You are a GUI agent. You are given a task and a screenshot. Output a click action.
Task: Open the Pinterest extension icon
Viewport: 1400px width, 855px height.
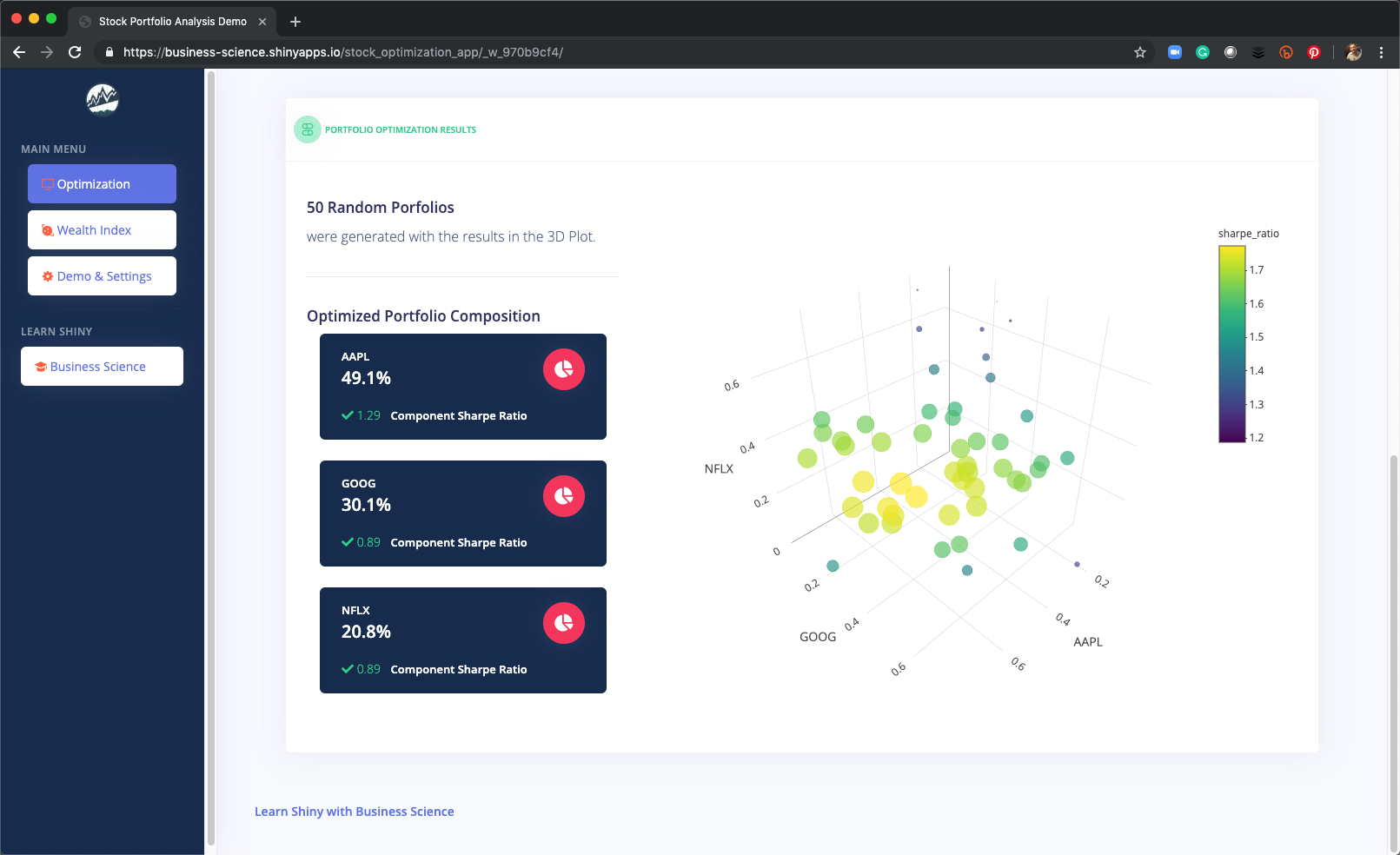click(x=1314, y=52)
